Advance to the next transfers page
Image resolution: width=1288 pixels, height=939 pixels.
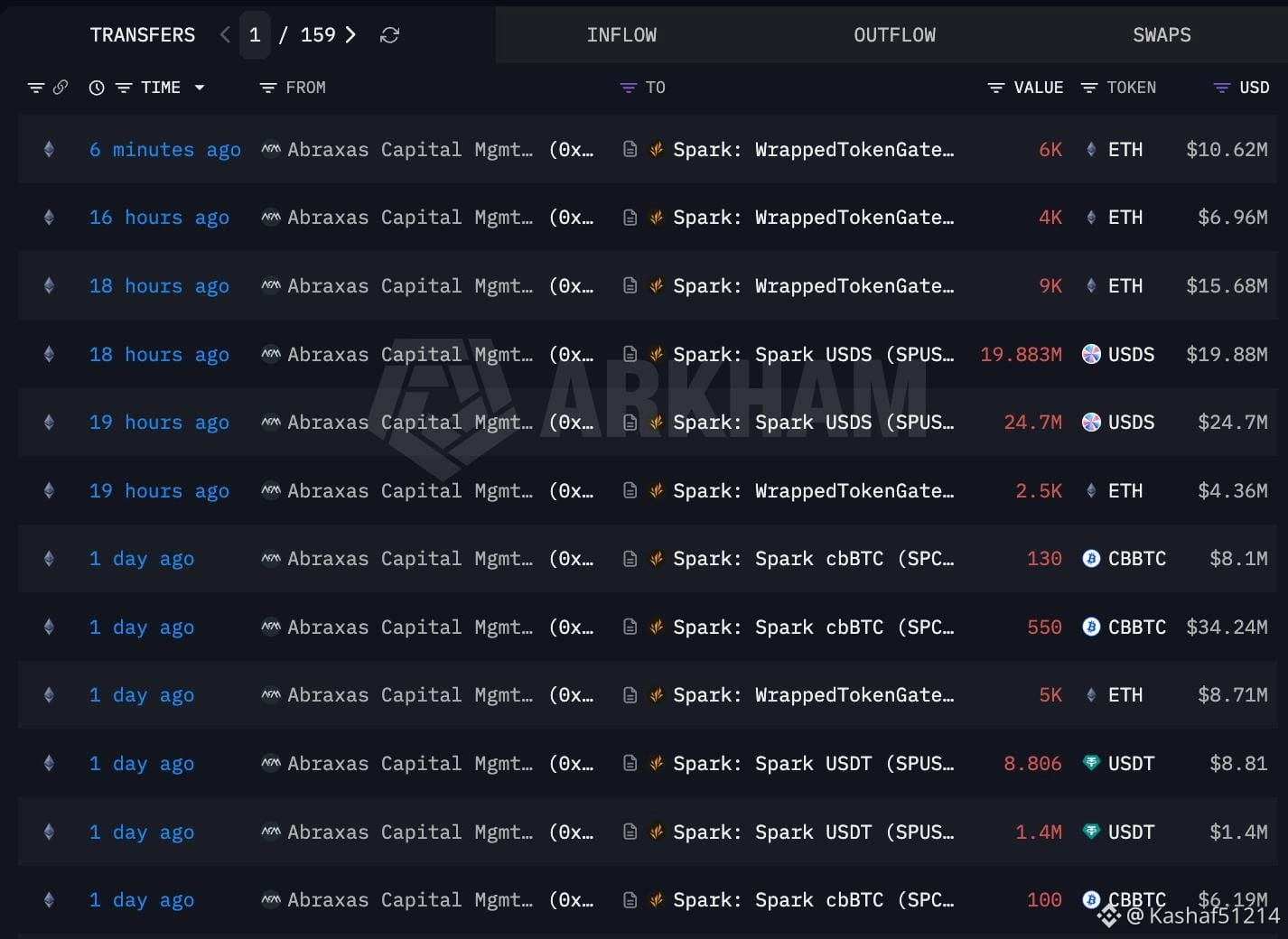pos(350,35)
